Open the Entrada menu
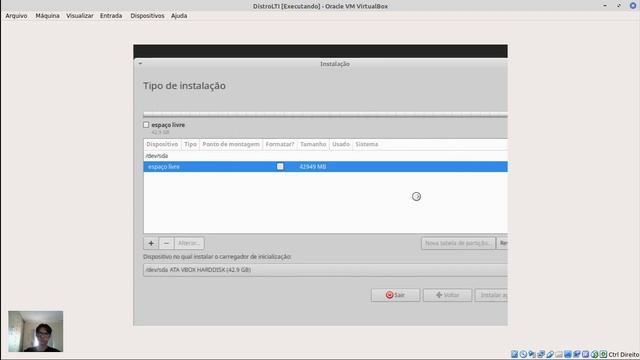640x360 pixels. [111, 16]
